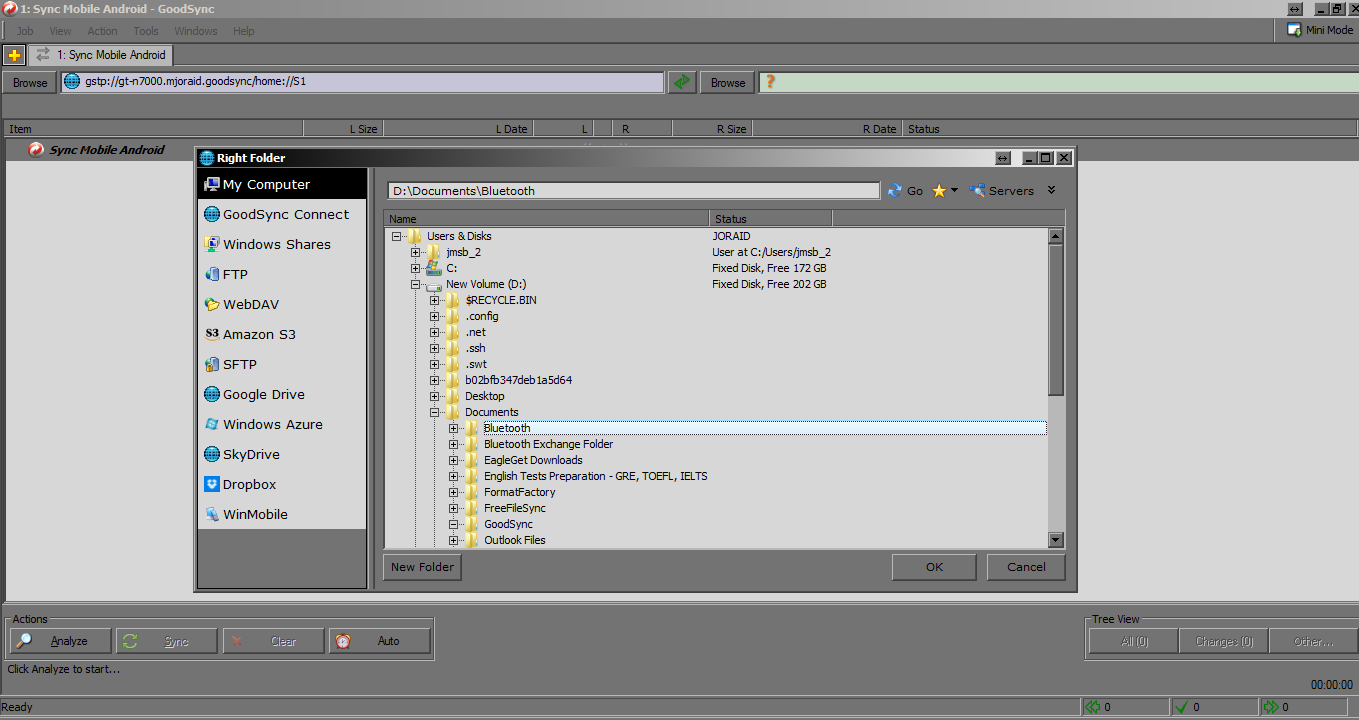This screenshot has width=1359, height=720.
Task: Choose the WebDAV icon in sidebar
Action: pos(212,304)
